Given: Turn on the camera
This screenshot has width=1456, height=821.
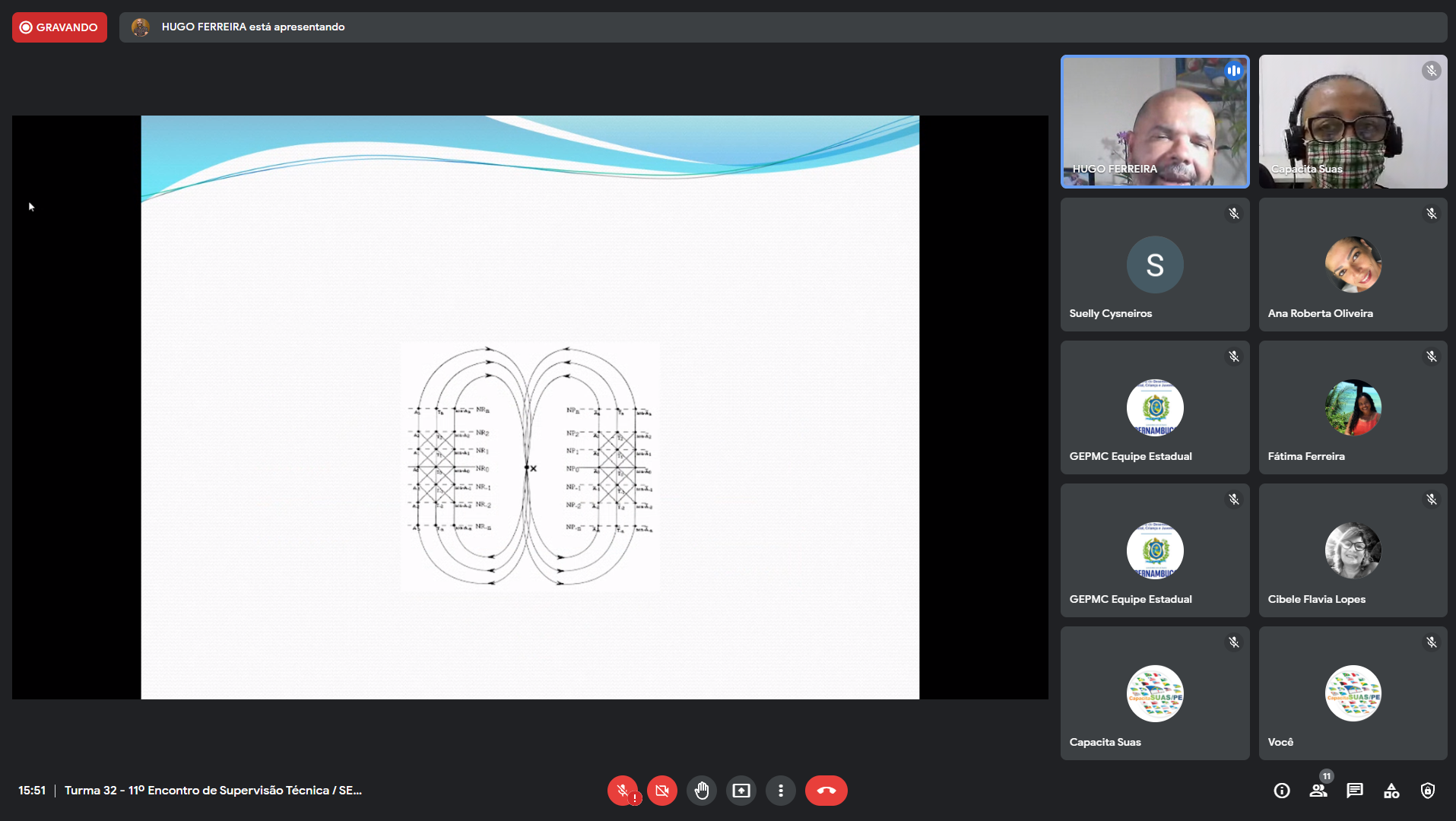Looking at the screenshot, I should (x=662, y=791).
